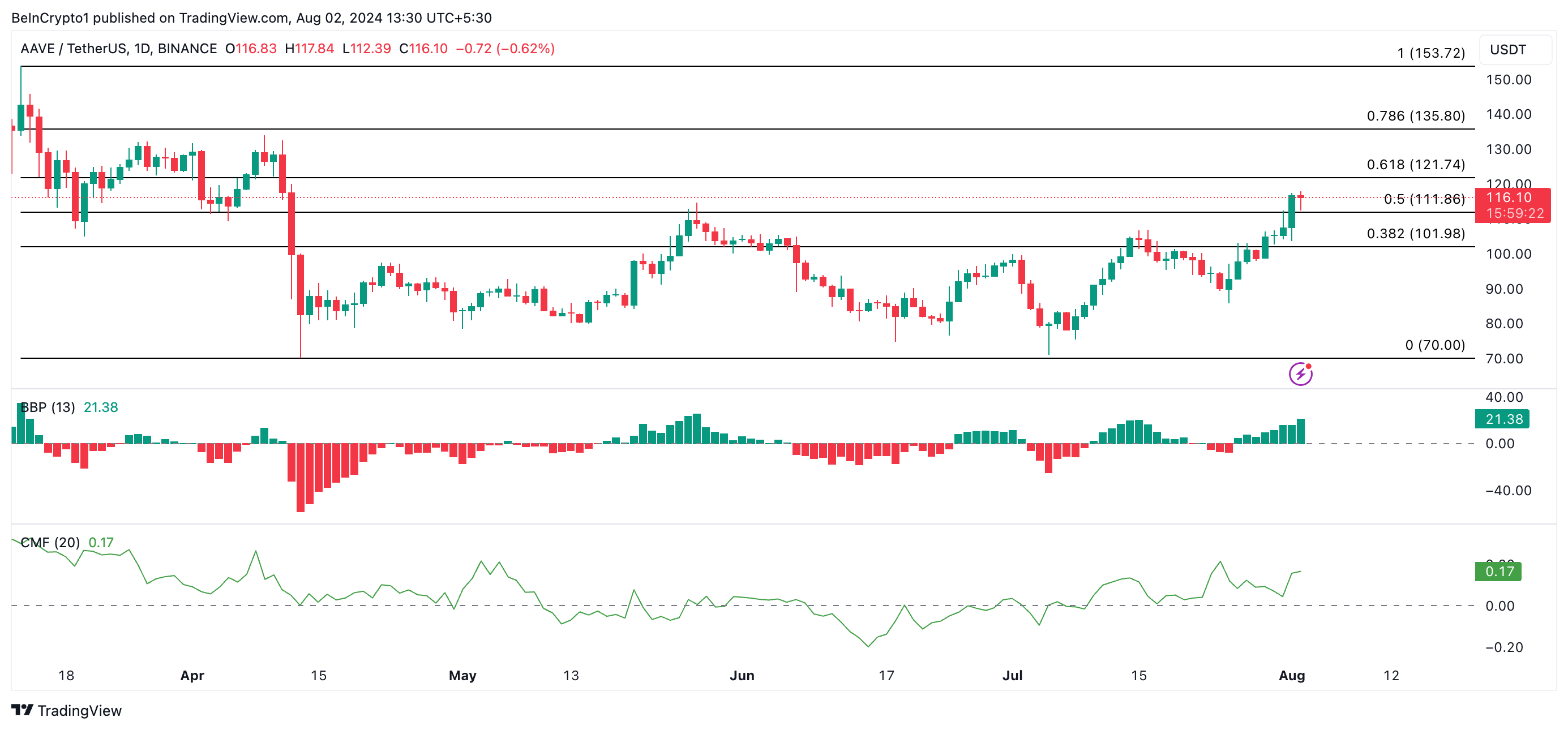1568x730 pixels.
Task: Click the 150.00 price scale label
Action: (1509, 80)
